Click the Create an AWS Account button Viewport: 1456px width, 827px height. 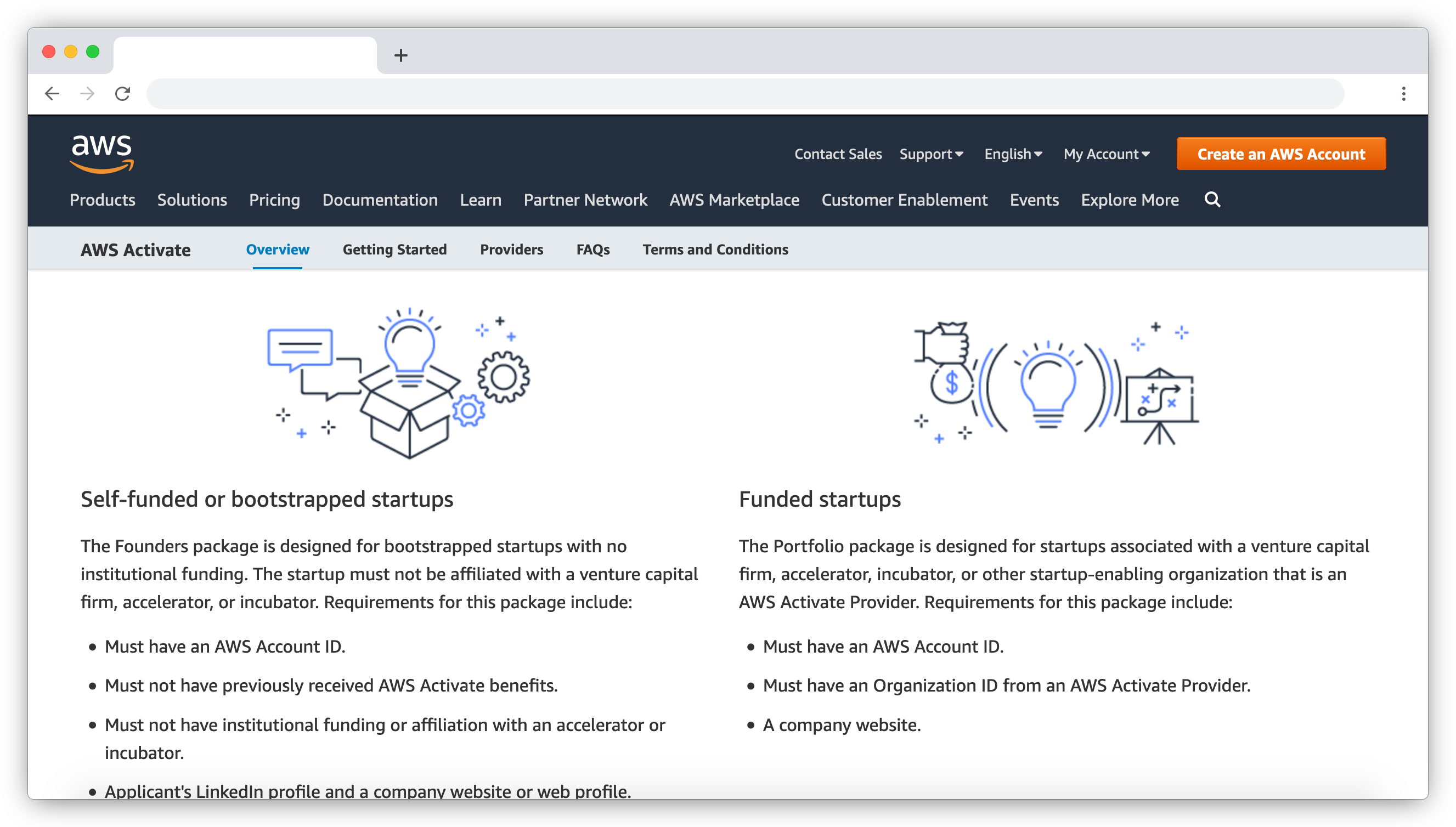(x=1281, y=154)
